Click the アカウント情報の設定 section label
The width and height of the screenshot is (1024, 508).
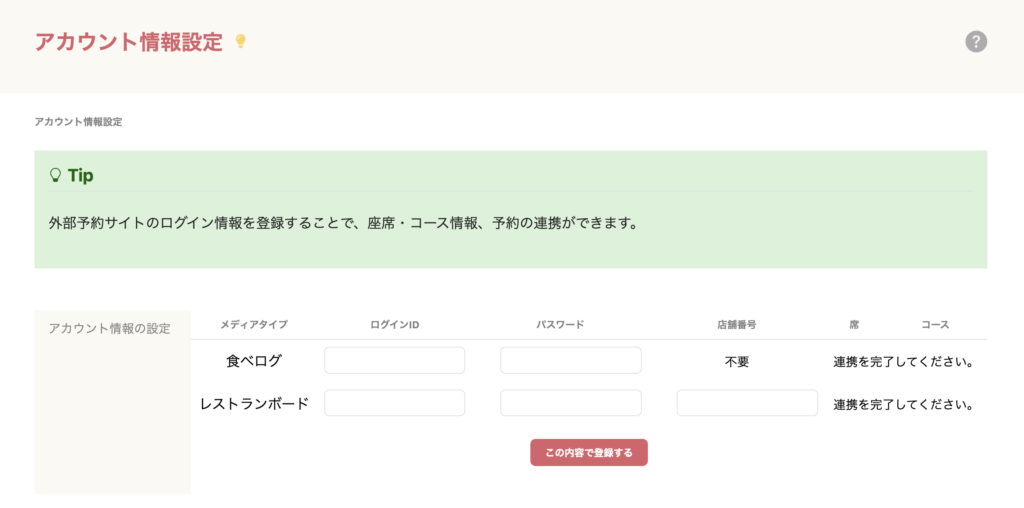point(110,329)
